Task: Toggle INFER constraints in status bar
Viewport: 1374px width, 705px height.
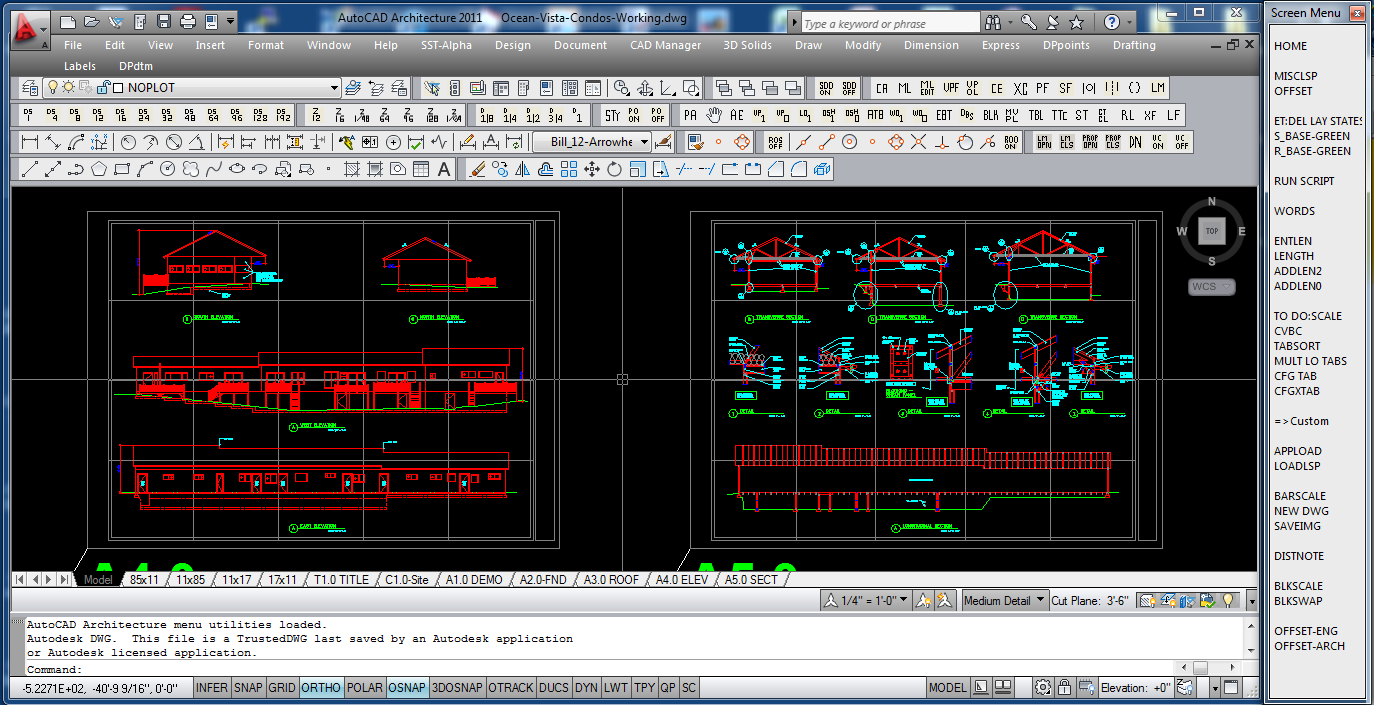Action: pyautogui.click(x=212, y=688)
